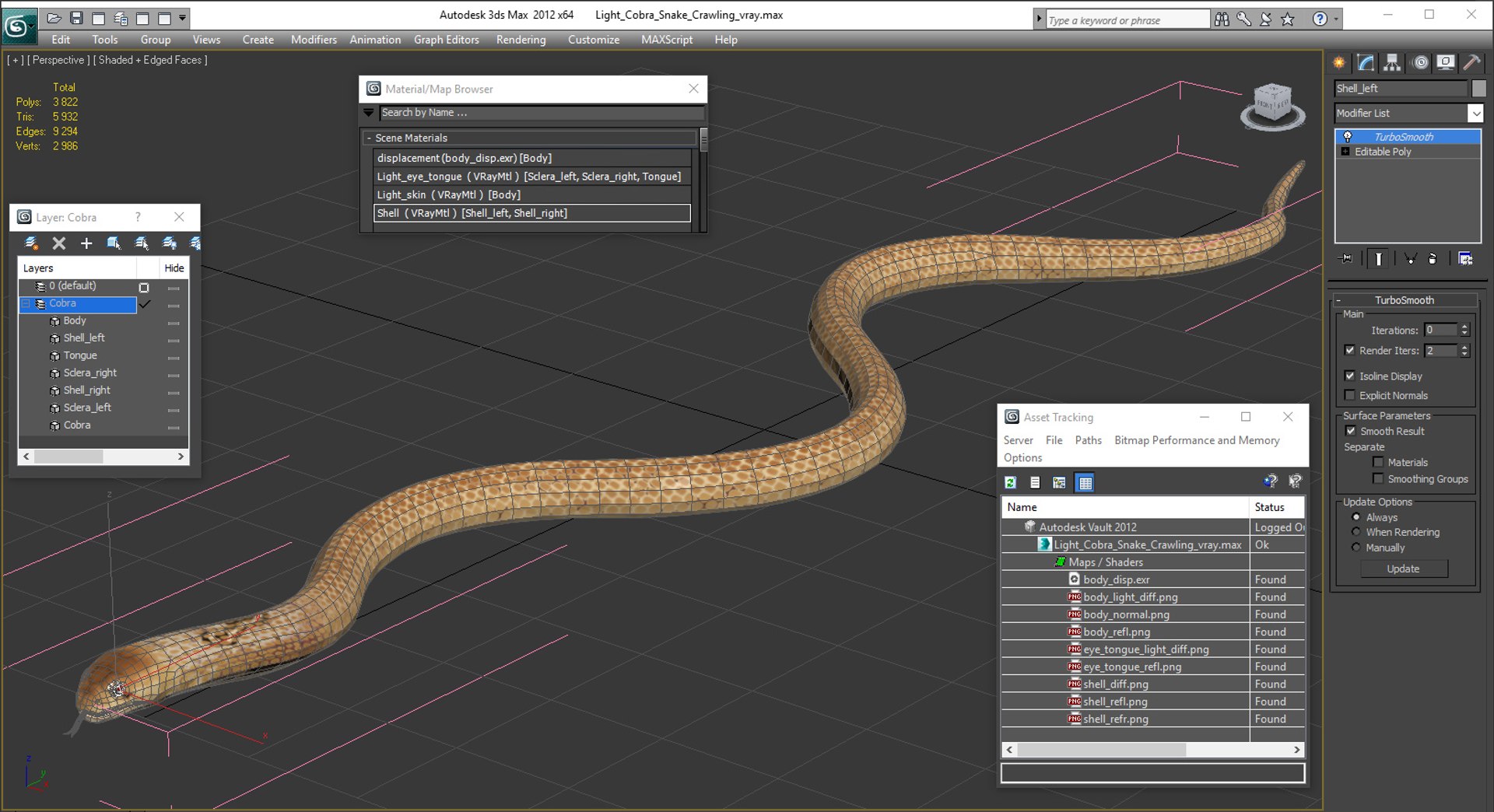Switch to the Modify command panel
The height and width of the screenshot is (812, 1494).
click(x=1366, y=63)
